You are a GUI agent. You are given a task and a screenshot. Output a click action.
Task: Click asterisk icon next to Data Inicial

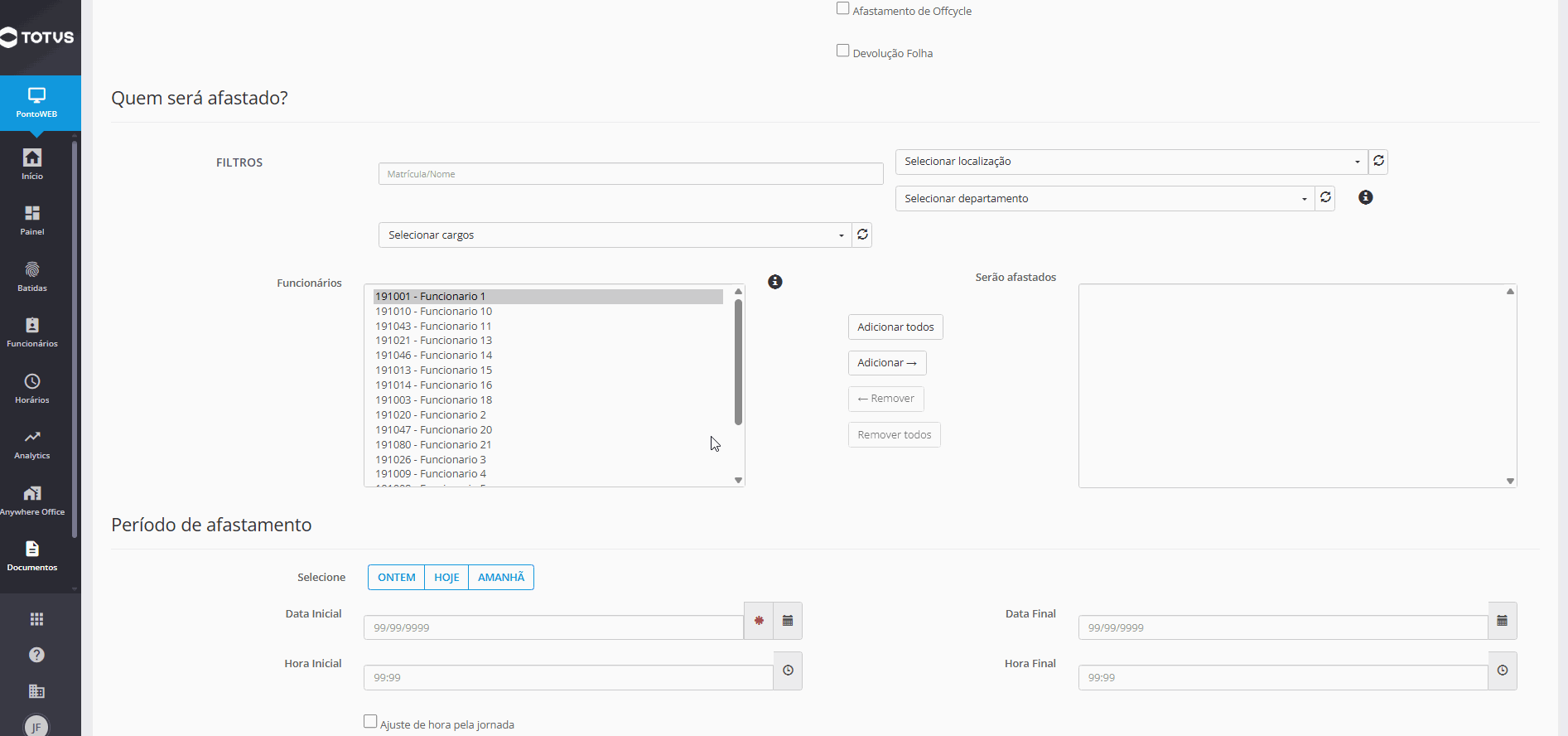click(759, 621)
